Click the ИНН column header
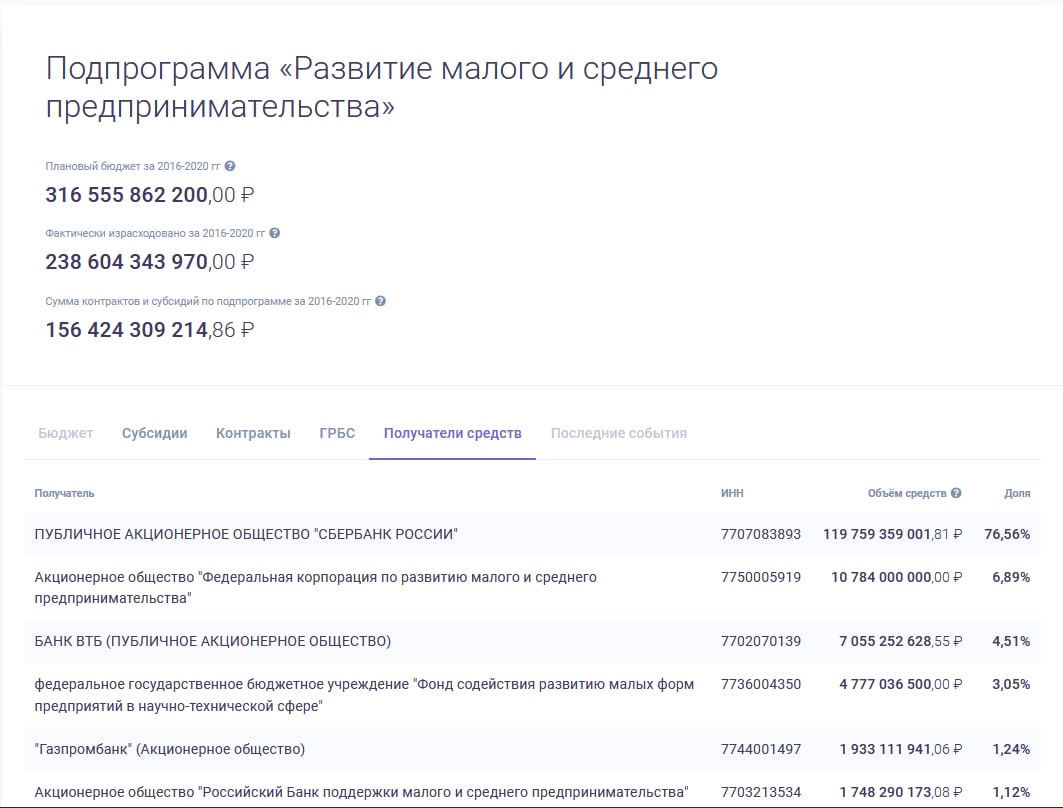1063x808 pixels. click(732, 493)
